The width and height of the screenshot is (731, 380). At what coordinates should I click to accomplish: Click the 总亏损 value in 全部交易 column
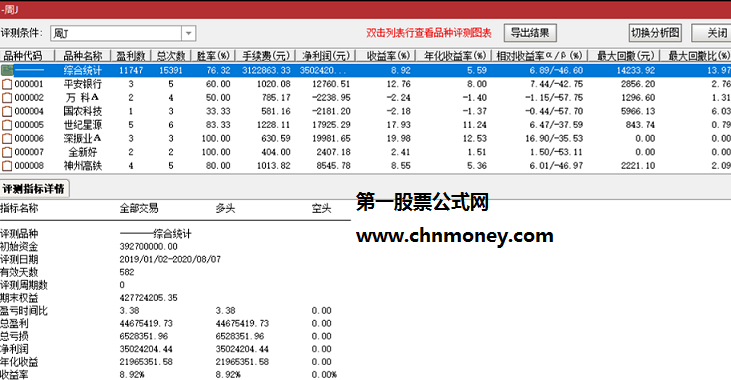click(x=144, y=336)
